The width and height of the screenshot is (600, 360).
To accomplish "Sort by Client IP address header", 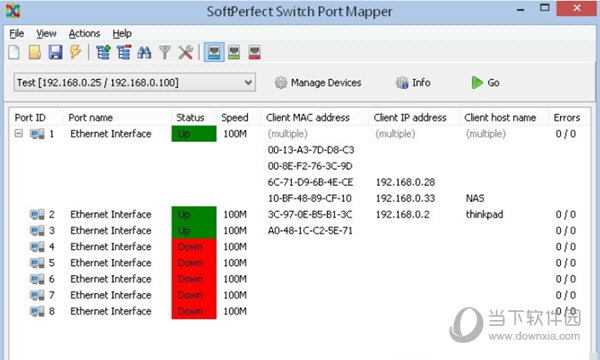I will click(x=414, y=117).
